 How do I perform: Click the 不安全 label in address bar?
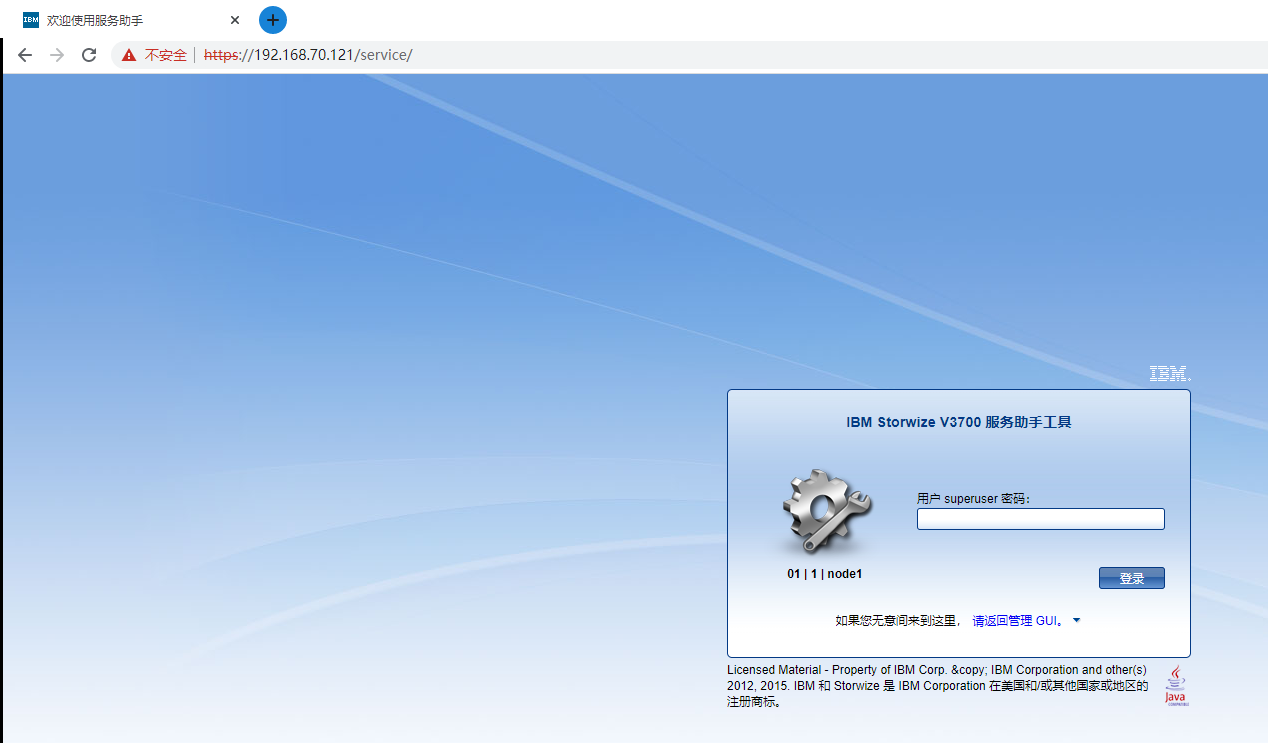[166, 55]
